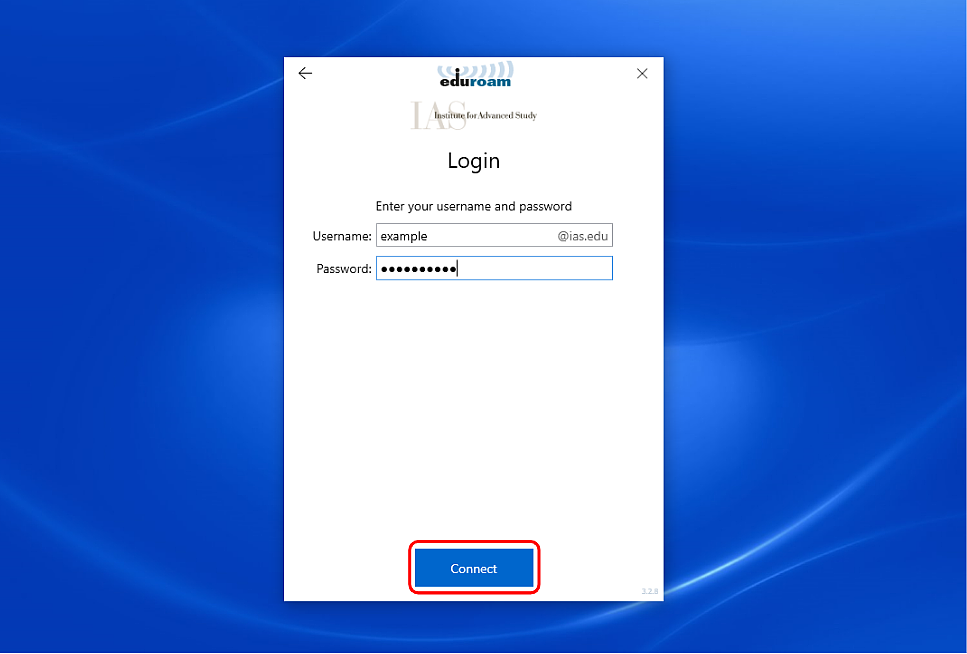This screenshot has height=654, width=967.
Task: Click the back arrow icon
Action: click(305, 73)
